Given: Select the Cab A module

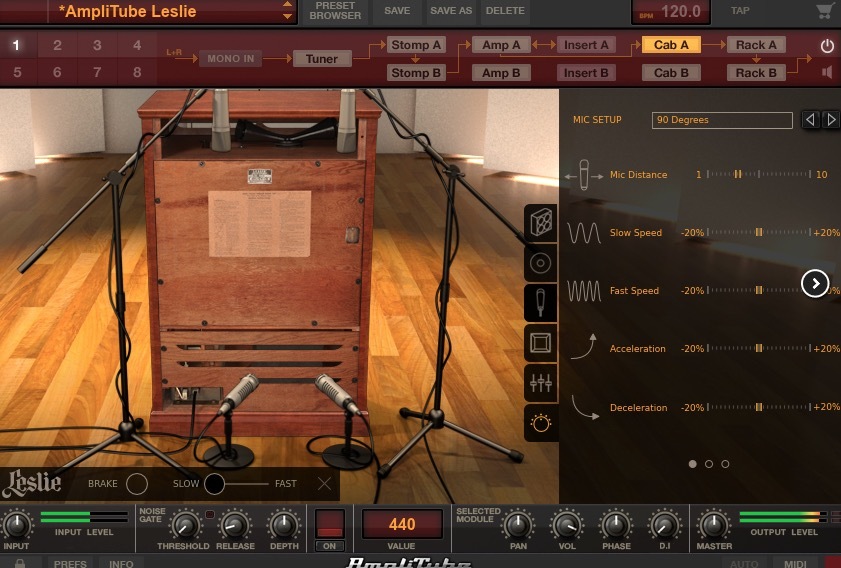Looking at the screenshot, I should [671, 45].
